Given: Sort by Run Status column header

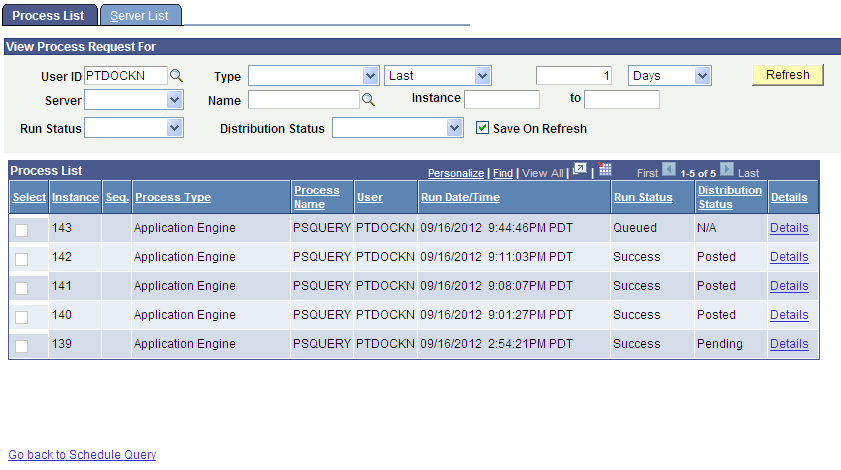Looking at the screenshot, I should tap(643, 197).
